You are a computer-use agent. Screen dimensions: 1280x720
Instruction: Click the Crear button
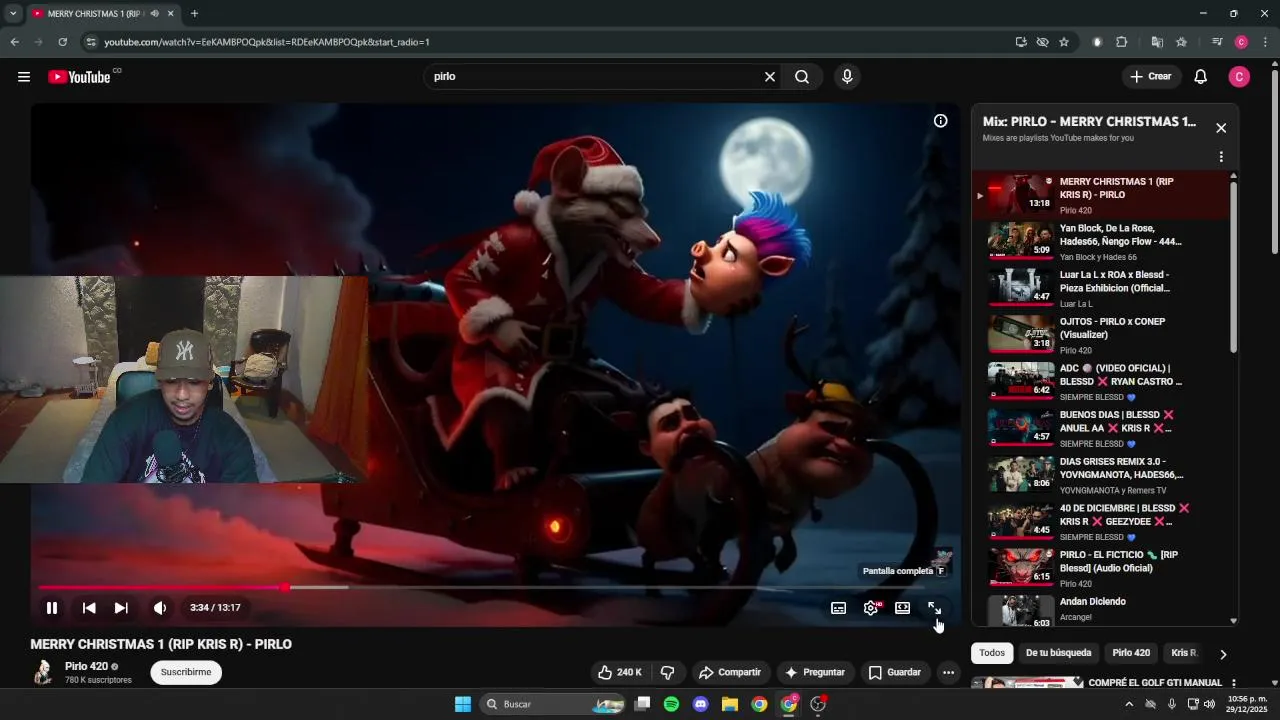click(x=1151, y=77)
